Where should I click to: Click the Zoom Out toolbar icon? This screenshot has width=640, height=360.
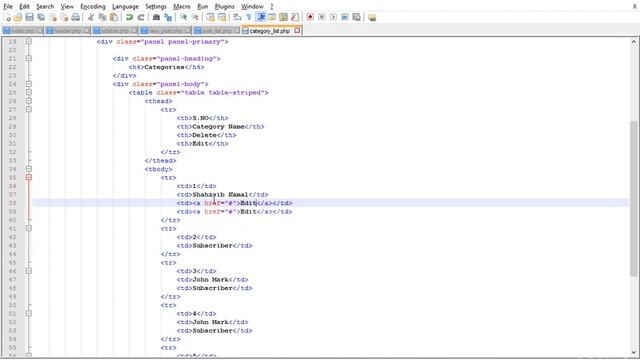click(195, 17)
